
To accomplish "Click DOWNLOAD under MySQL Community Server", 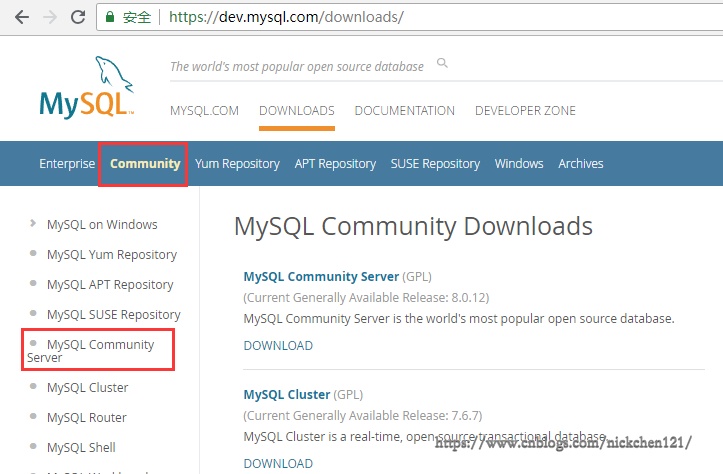I will (x=278, y=345).
